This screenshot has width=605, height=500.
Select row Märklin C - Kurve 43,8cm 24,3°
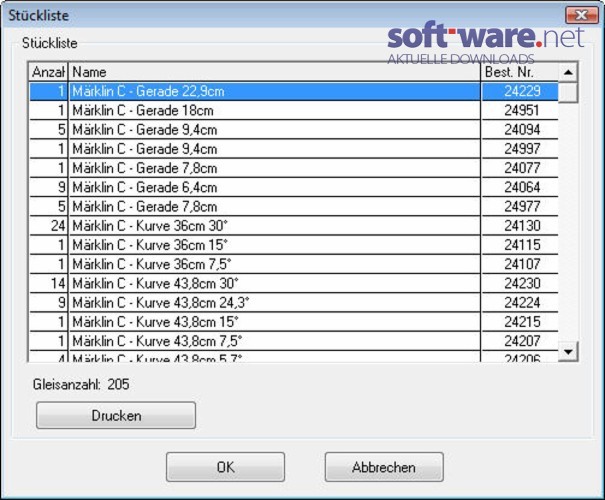point(294,303)
